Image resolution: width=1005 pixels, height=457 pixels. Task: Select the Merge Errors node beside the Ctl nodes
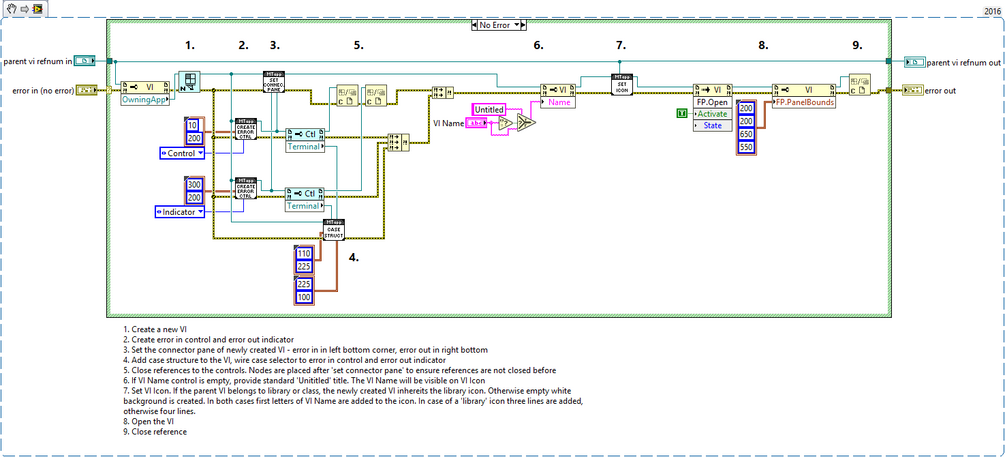point(399,142)
